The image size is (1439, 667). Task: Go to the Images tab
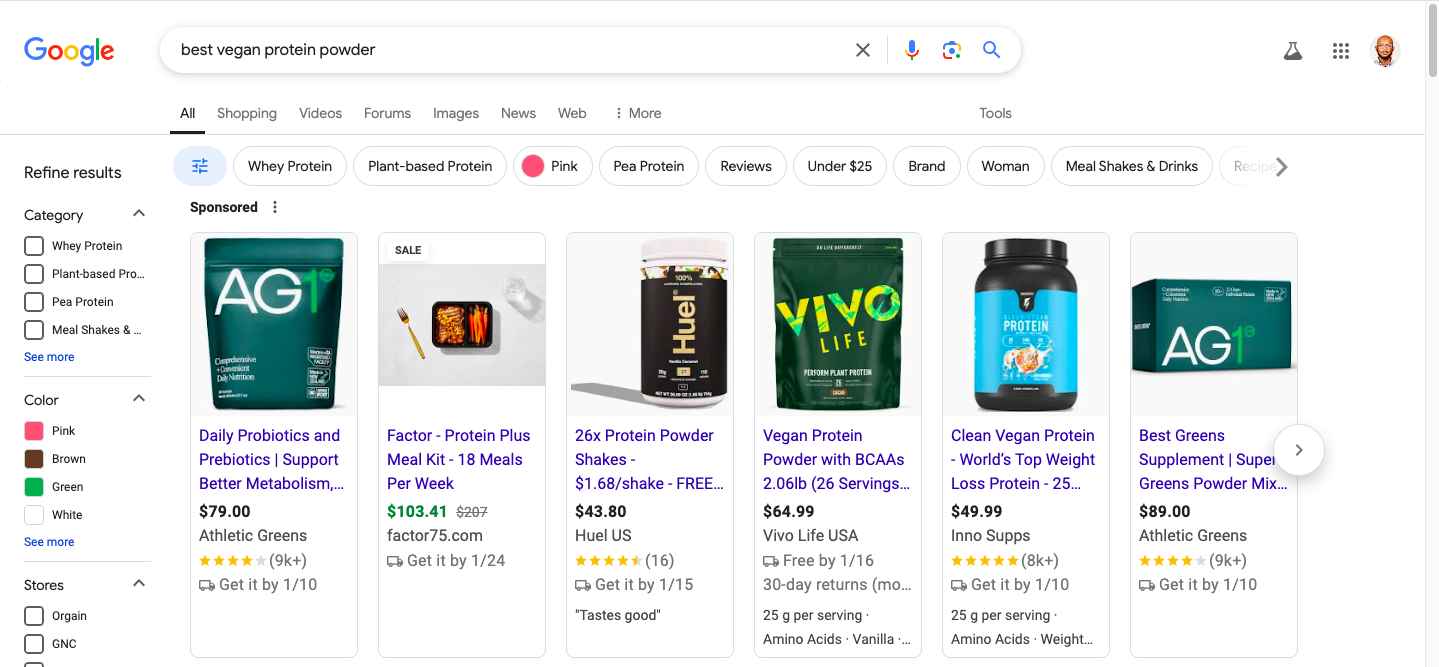pyautogui.click(x=455, y=113)
